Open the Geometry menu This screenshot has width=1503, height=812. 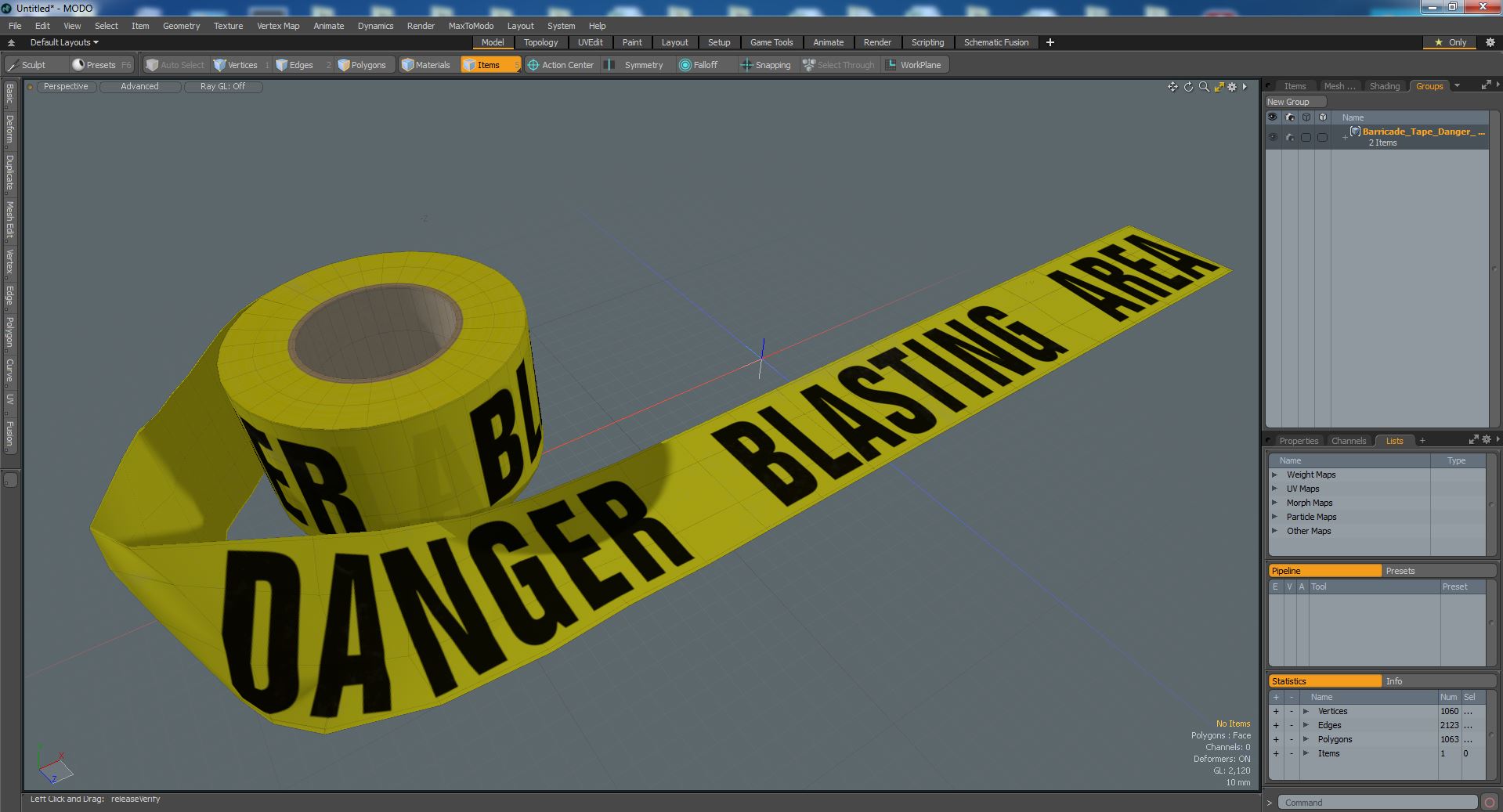pos(181,26)
